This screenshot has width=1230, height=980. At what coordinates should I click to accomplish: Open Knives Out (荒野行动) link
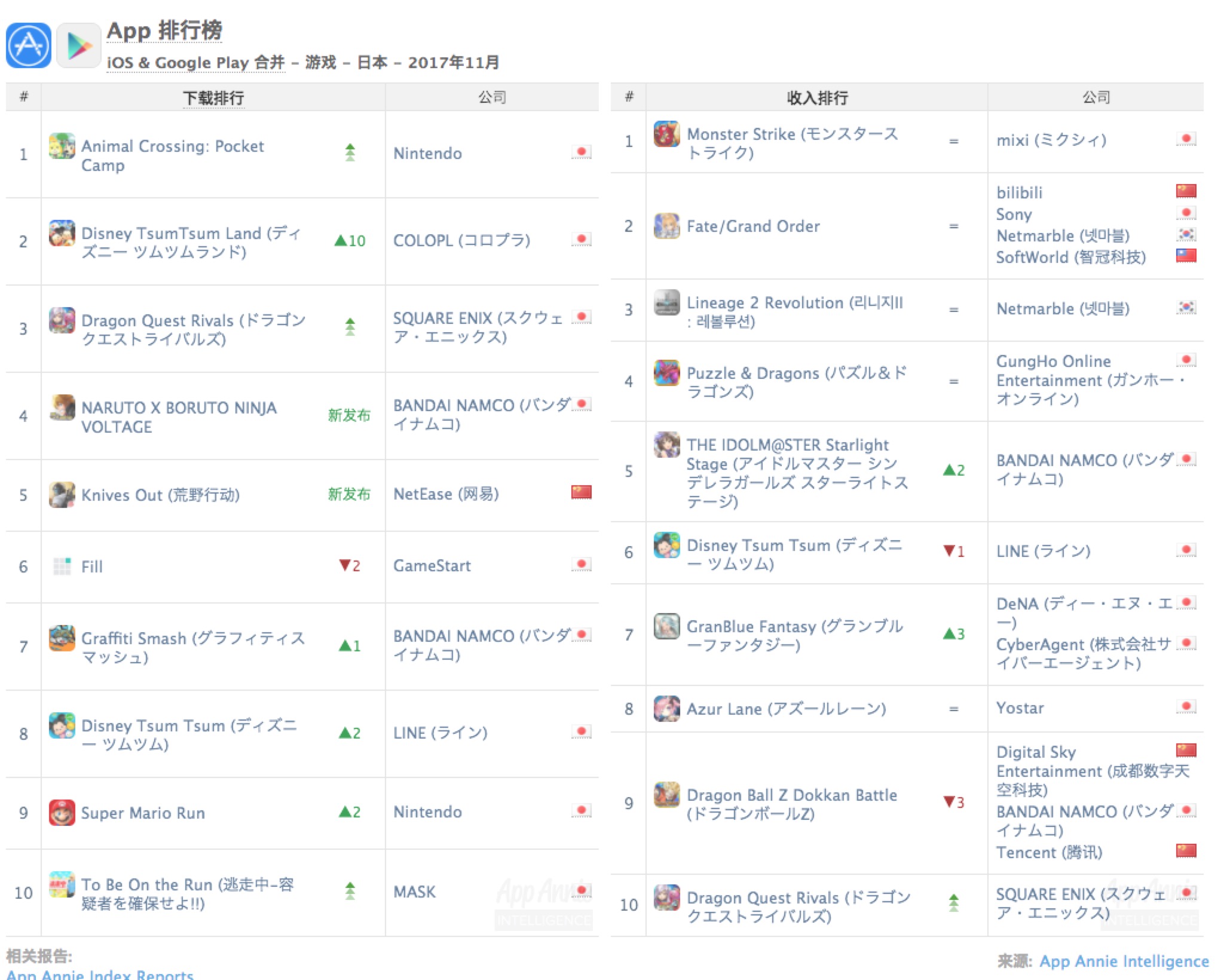[x=160, y=495]
